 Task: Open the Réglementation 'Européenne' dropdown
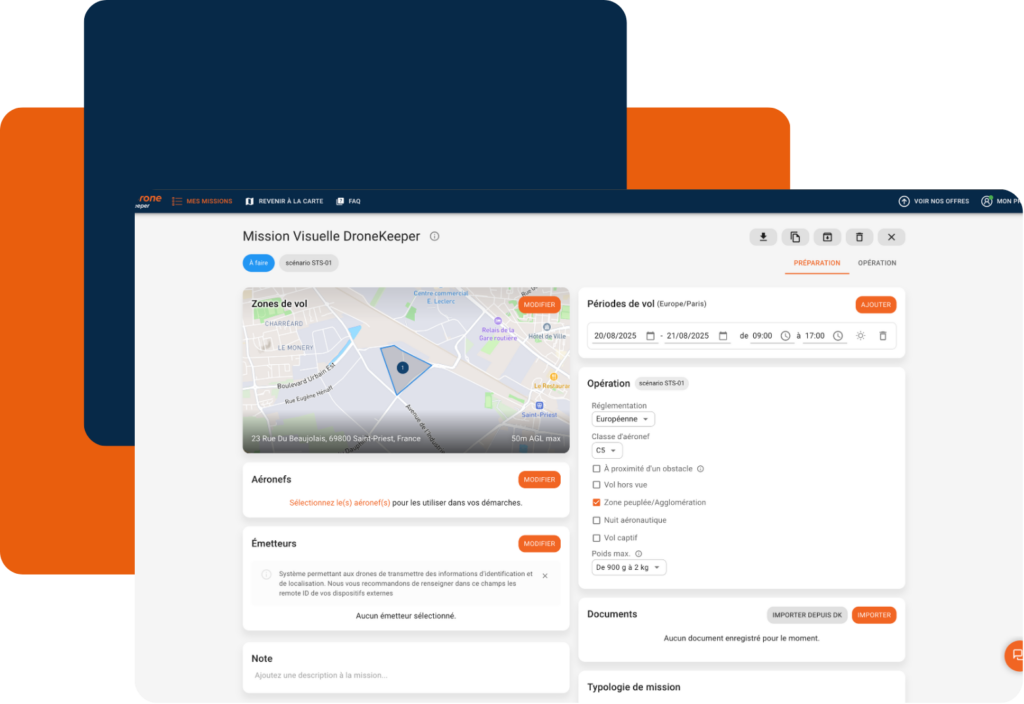pos(623,419)
